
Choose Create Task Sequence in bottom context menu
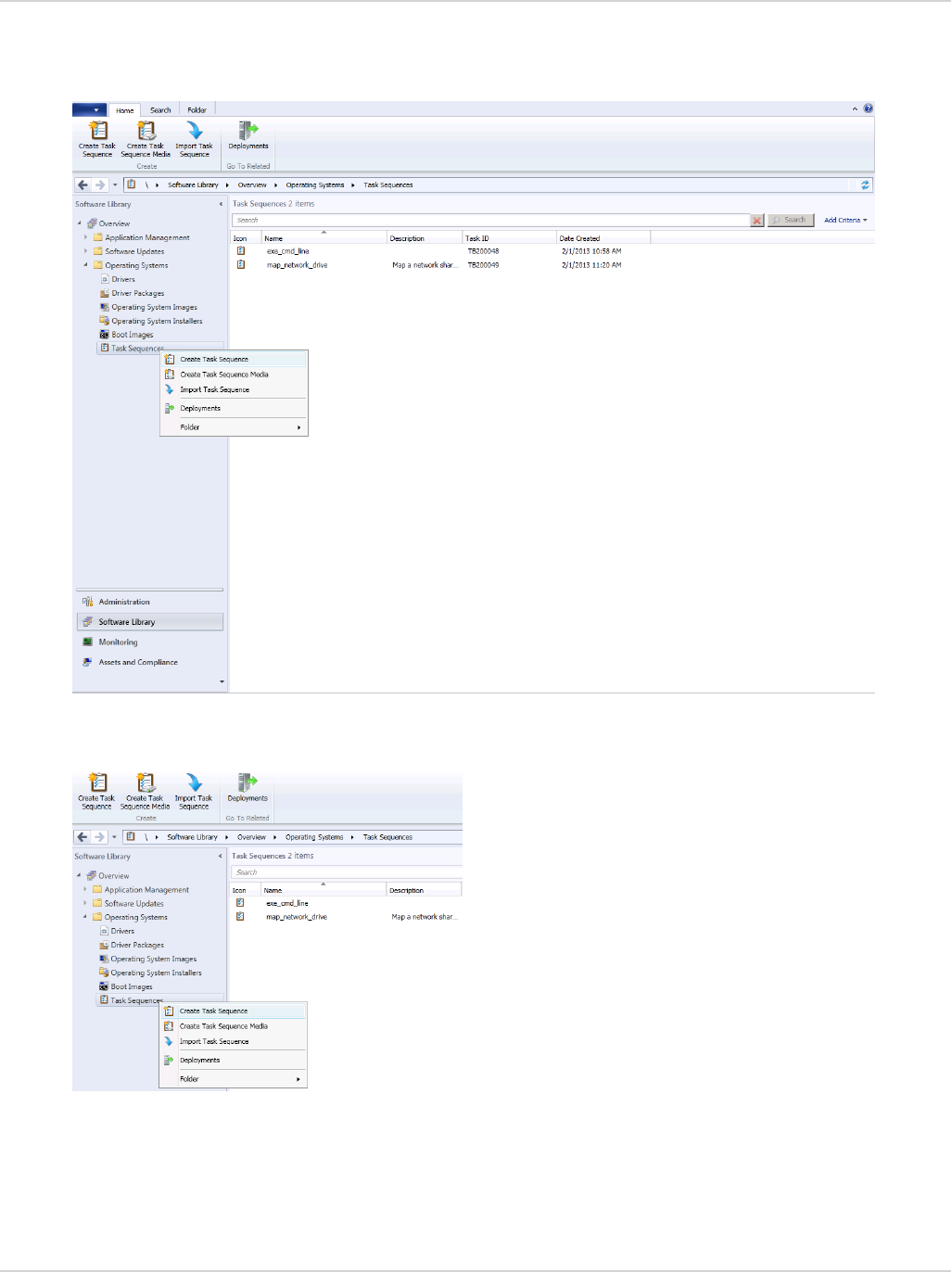(234, 1011)
